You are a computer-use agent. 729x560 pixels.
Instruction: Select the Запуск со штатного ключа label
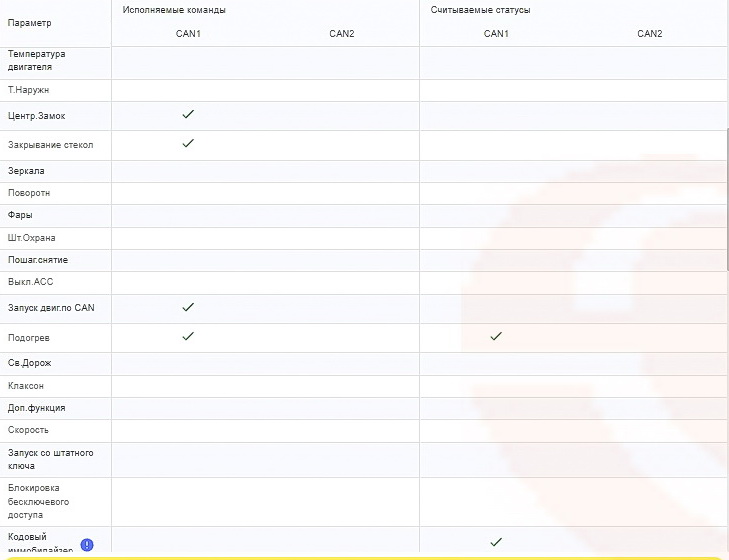50,460
